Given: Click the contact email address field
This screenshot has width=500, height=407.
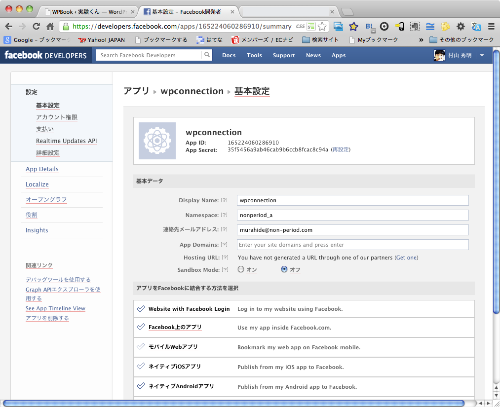Looking at the screenshot, I should [353, 230].
